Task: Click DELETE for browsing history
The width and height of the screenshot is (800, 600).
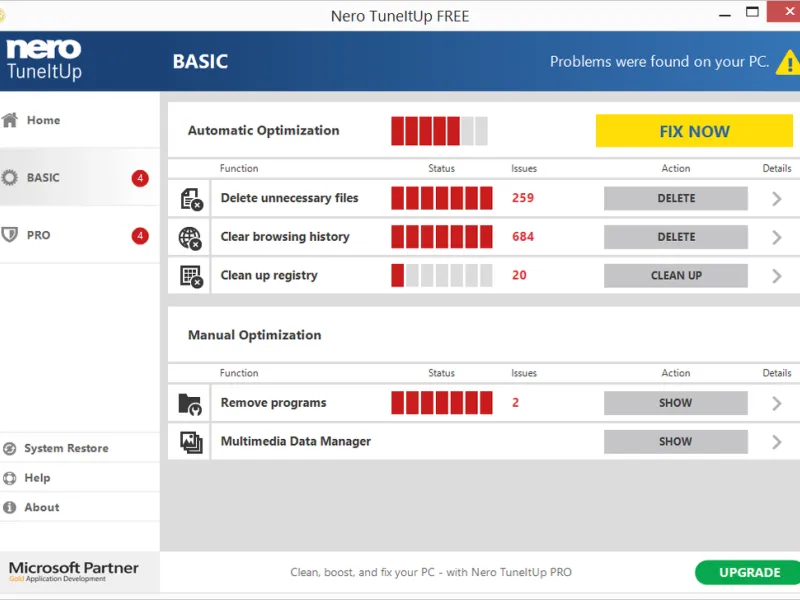Action: point(676,237)
